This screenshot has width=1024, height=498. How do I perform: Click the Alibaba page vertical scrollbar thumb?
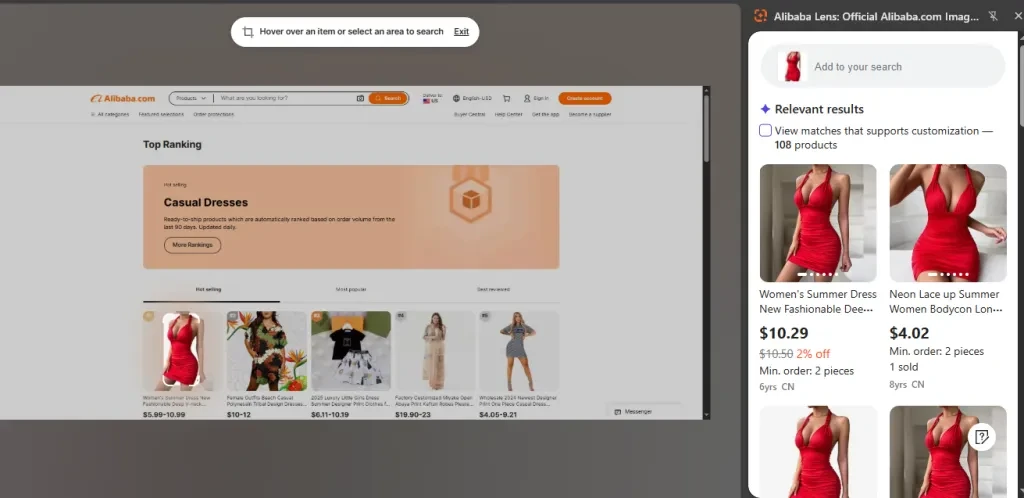pyautogui.click(x=706, y=131)
